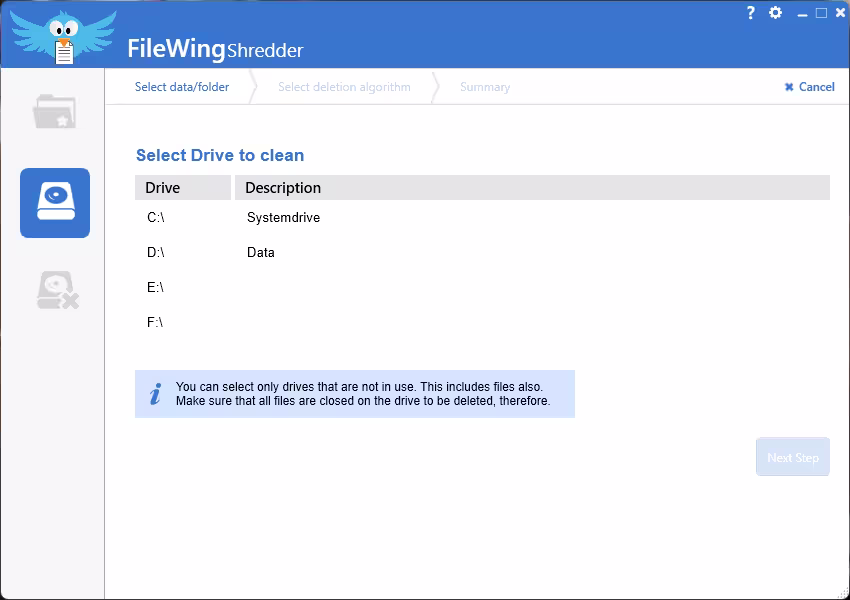The height and width of the screenshot is (600, 850).
Task: Select the C:\ drive row
Action: (x=482, y=217)
